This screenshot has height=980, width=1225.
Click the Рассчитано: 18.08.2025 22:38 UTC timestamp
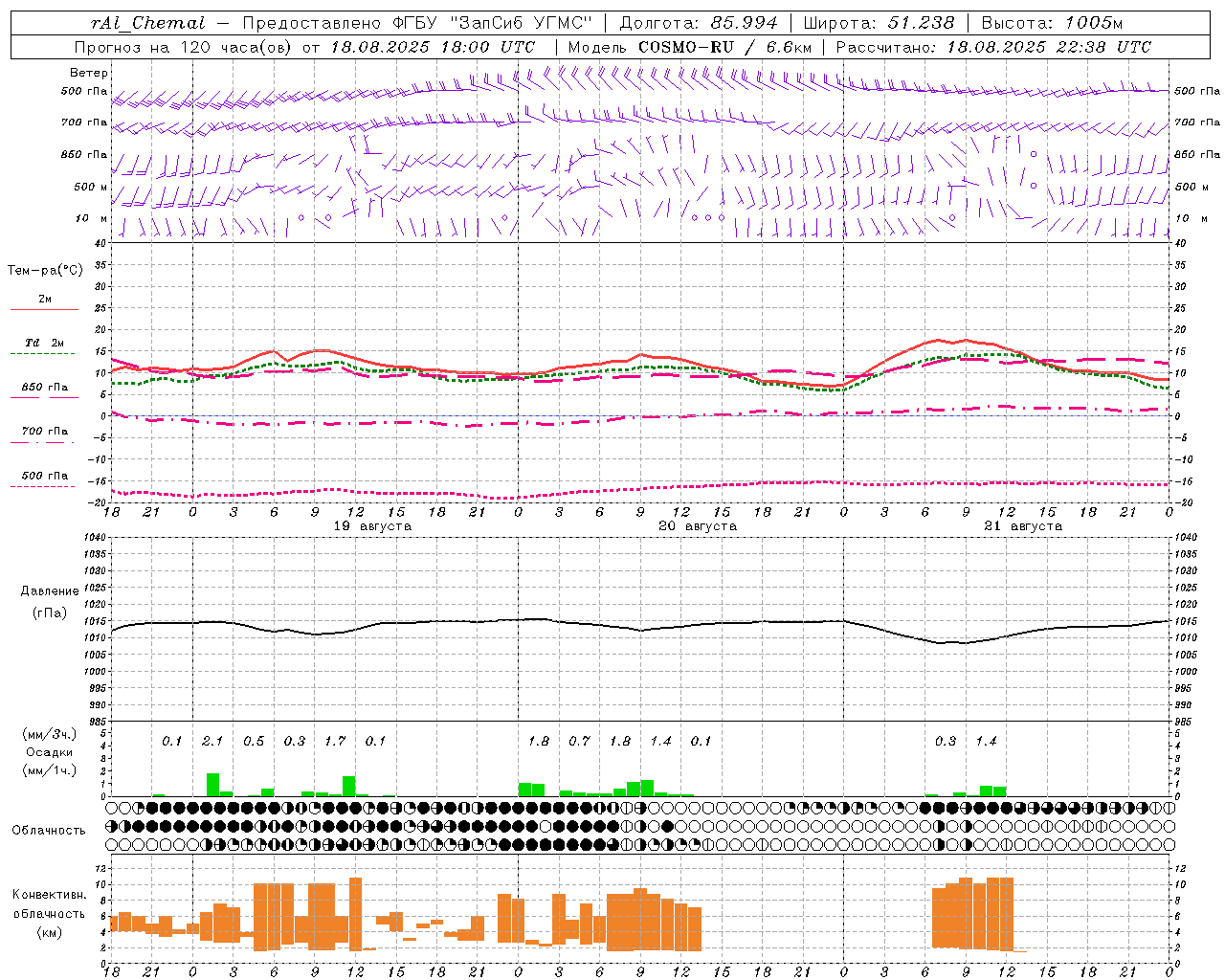tap(993, 47)
